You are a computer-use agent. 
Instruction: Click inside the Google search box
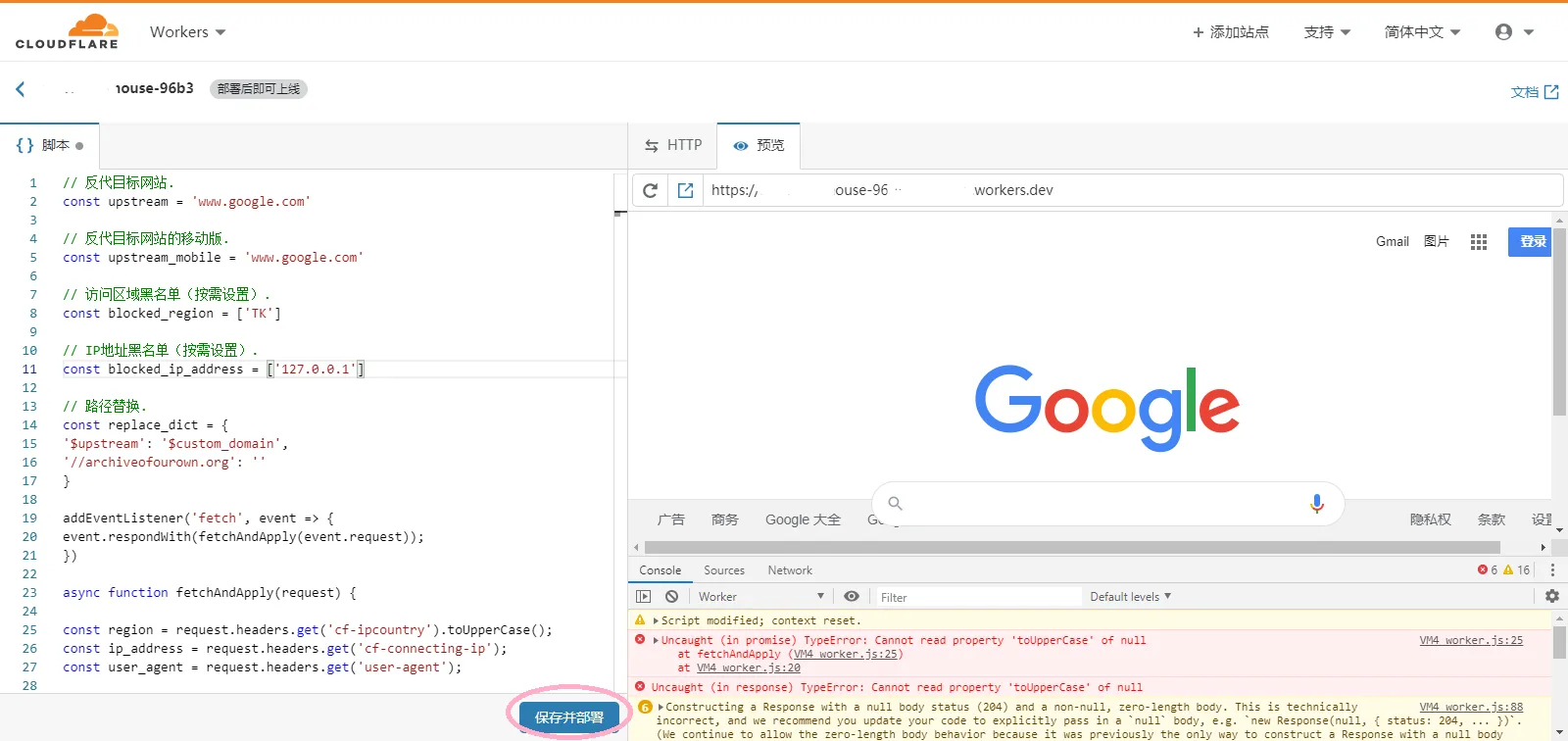pyautogui.click(x=1107, y=503)
